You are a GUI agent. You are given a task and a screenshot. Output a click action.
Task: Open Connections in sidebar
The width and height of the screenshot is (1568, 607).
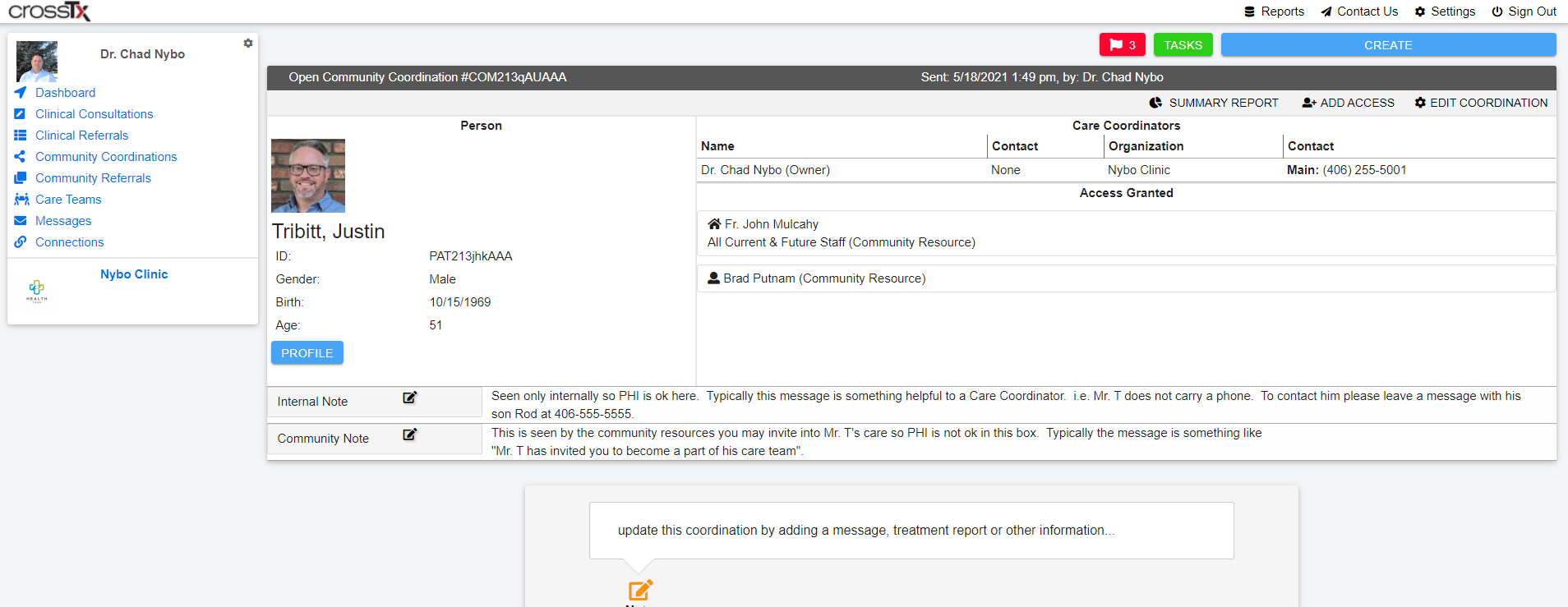coord(69,242)
